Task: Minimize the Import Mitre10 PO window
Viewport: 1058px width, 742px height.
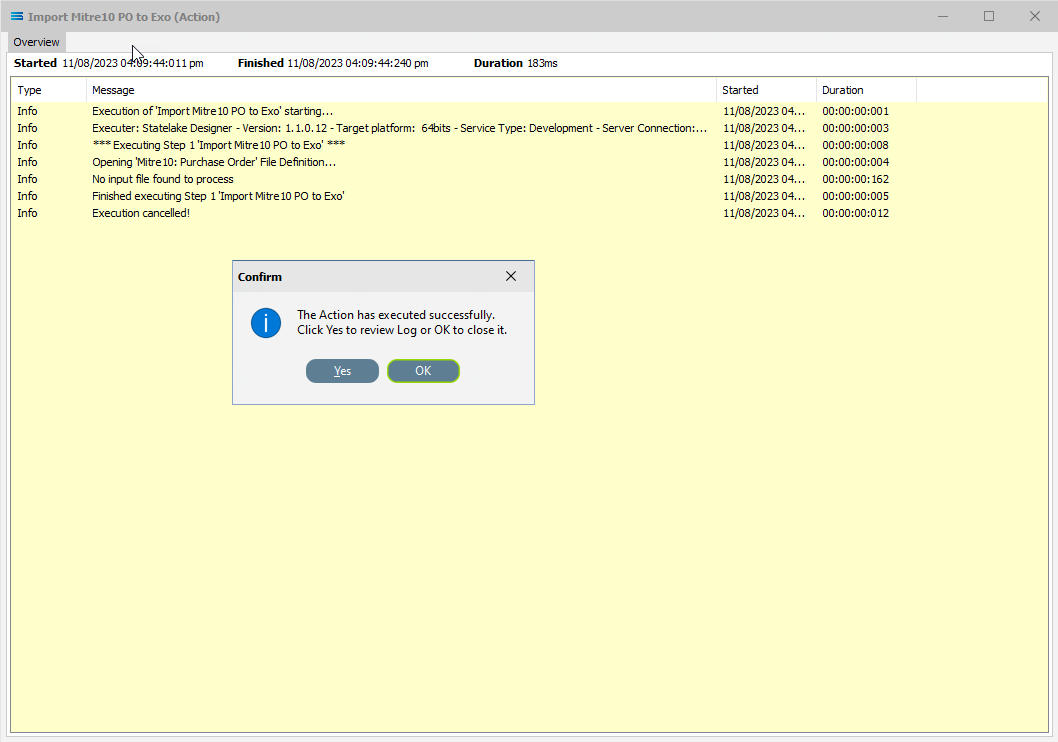Action: (x=943, y=16)
